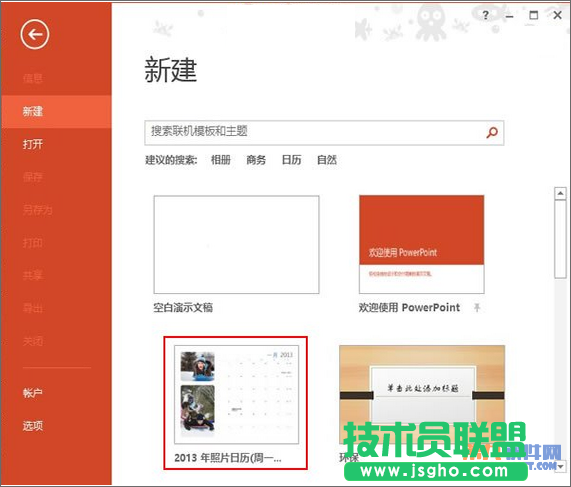571x487 pixels.
Task: Open the 帐户 page
Action: coord(33,393)
